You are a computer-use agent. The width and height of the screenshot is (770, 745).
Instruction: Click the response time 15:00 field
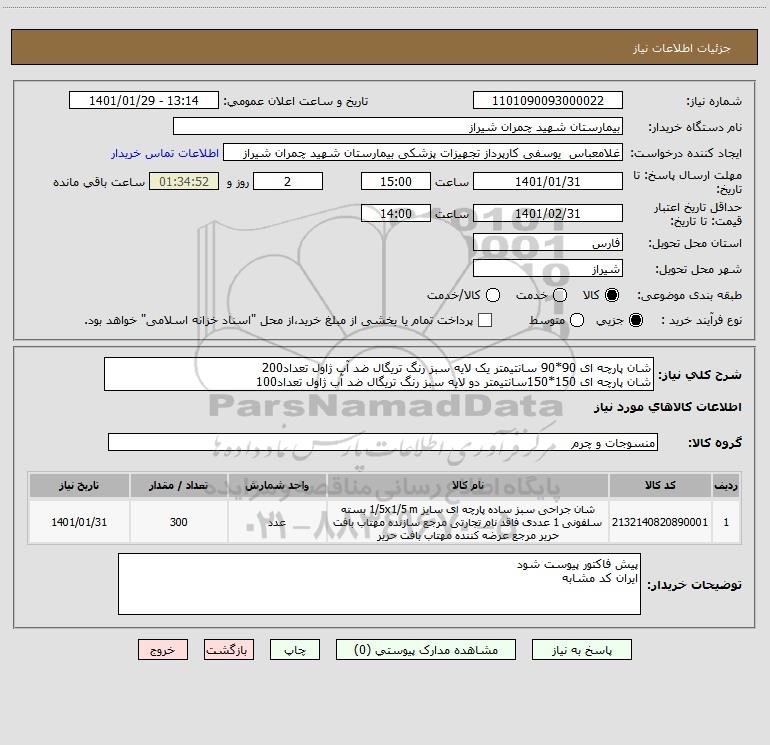click(x=396, y=181)
